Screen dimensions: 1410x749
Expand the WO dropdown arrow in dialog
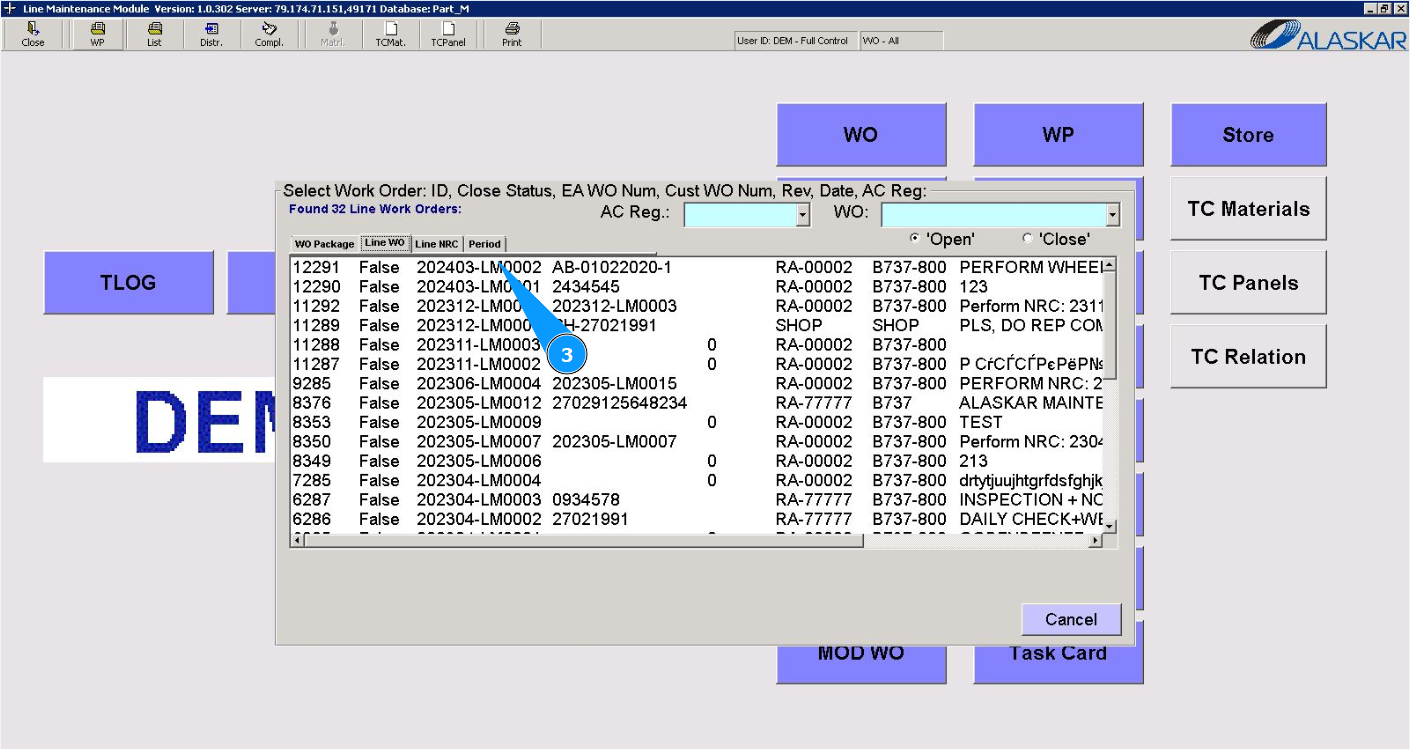pos(1113,215)
